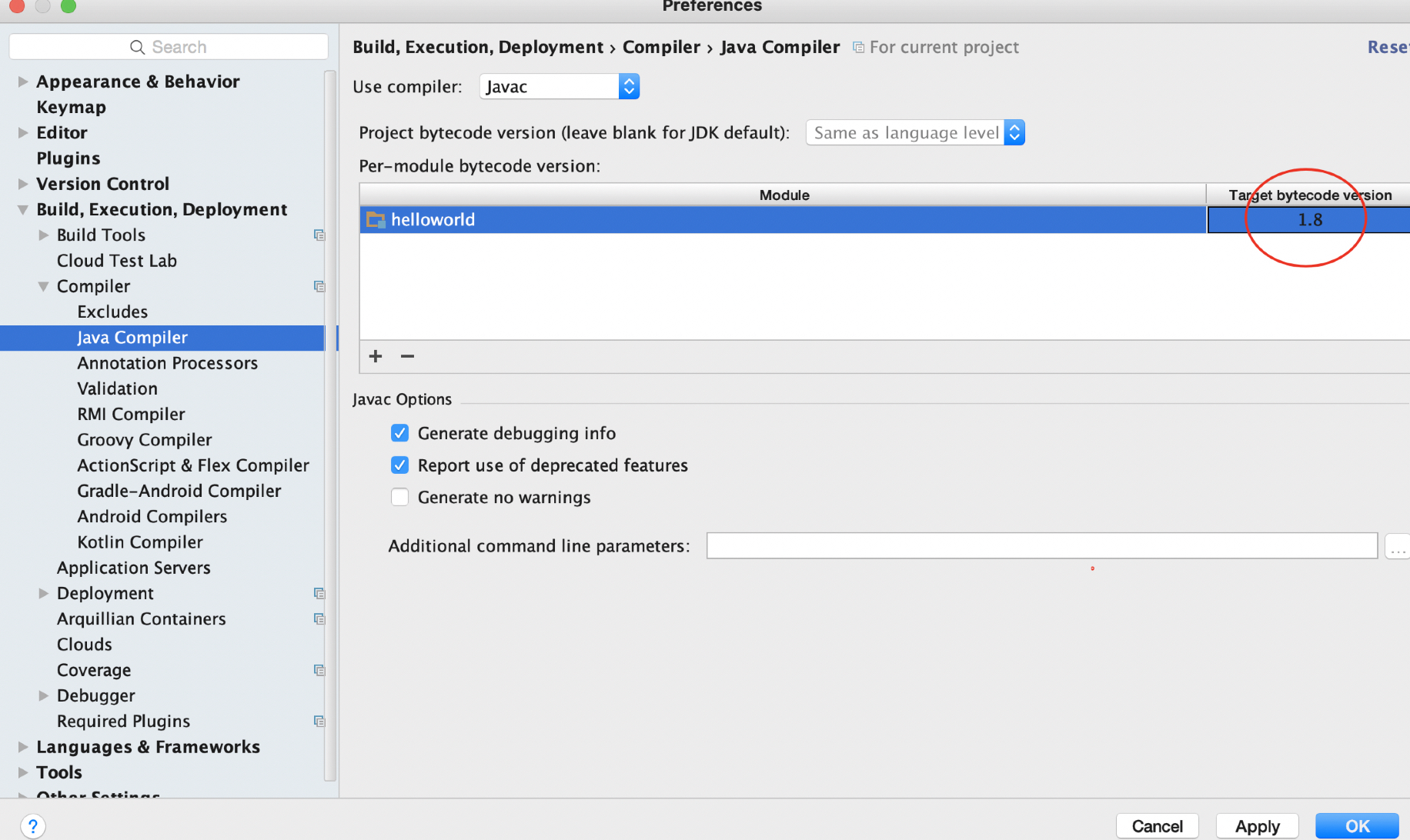
Task: Click the Module column header
Action: coord(783,195)
